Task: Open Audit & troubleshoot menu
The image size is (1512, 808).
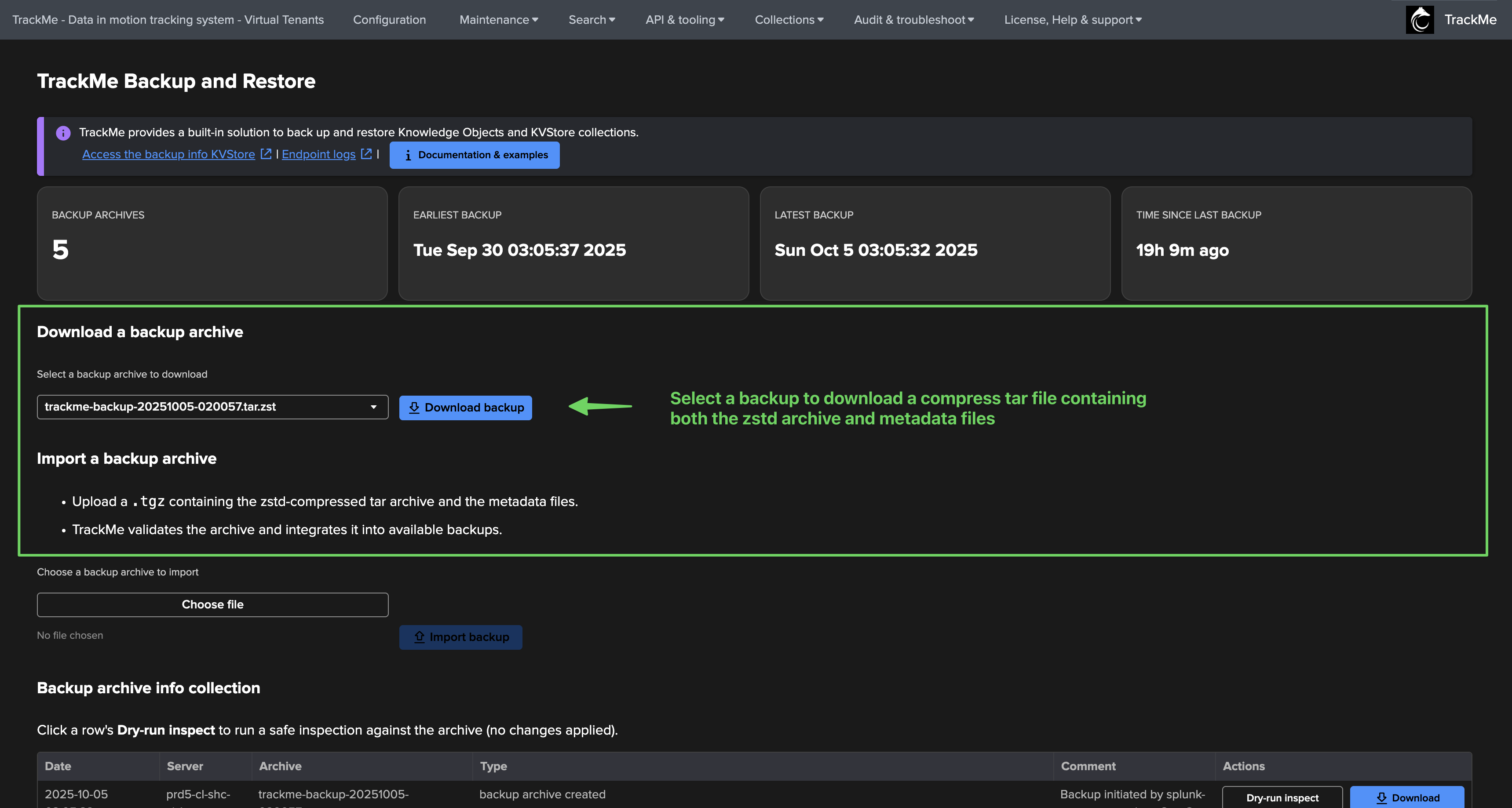Action: pyautogui.click(x=913, y=20)
